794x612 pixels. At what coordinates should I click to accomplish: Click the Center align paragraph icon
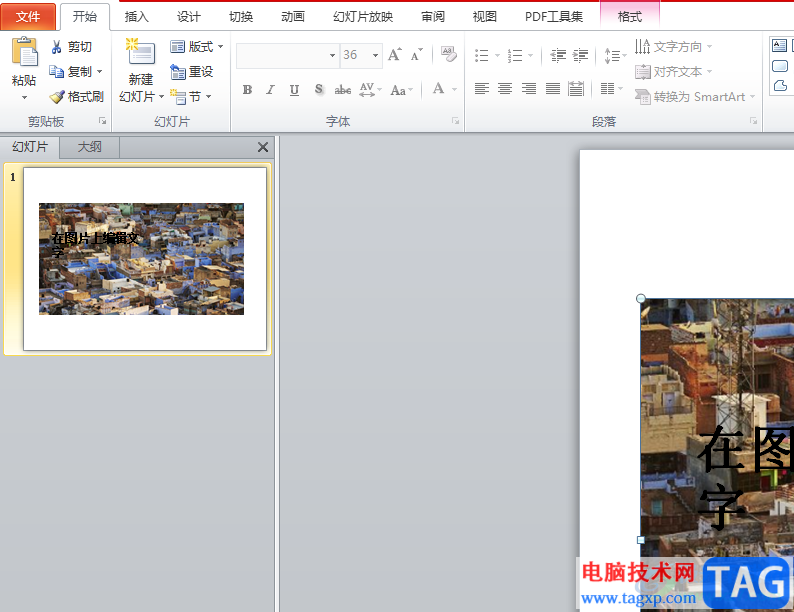click(505, 89)
